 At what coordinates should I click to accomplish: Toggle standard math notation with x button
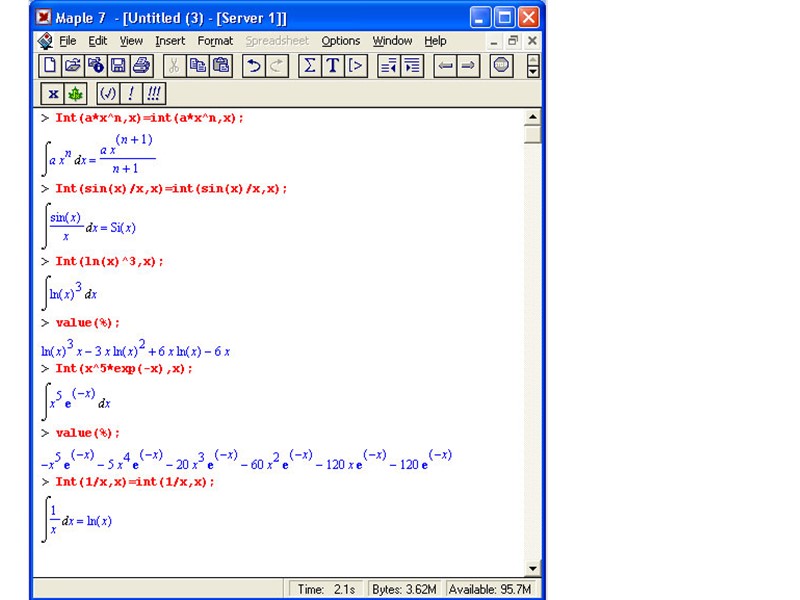[53, 94]
